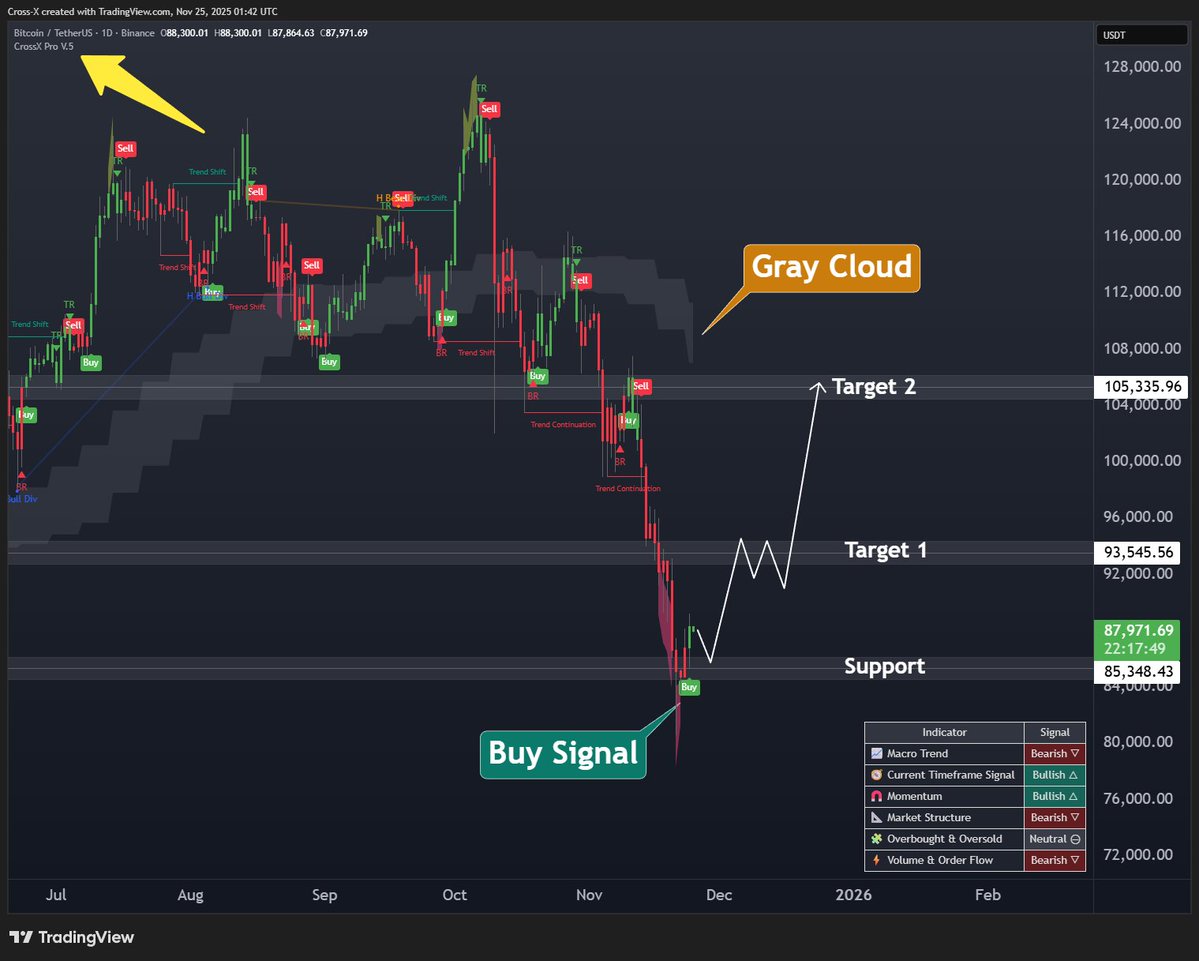1199x961 pixels.
Task: Open the USDT currency selector
Action: tap(1141, 35)
